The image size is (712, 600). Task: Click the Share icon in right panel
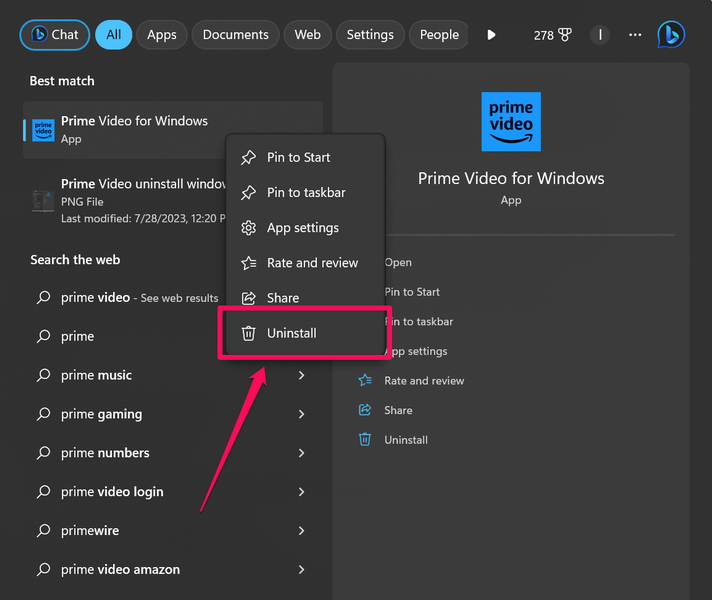pos(365,410)
